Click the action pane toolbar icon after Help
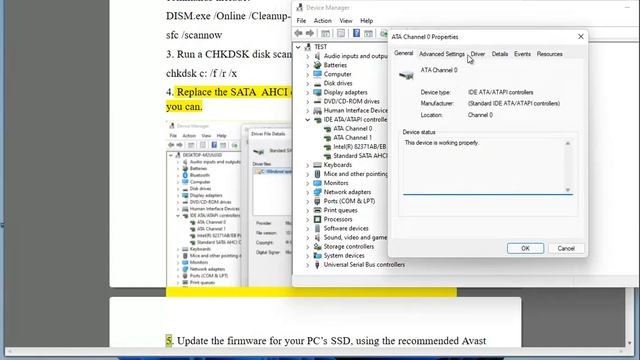This screenshot has height=360, width=640. pyautogui.click(x=368, y=33)
